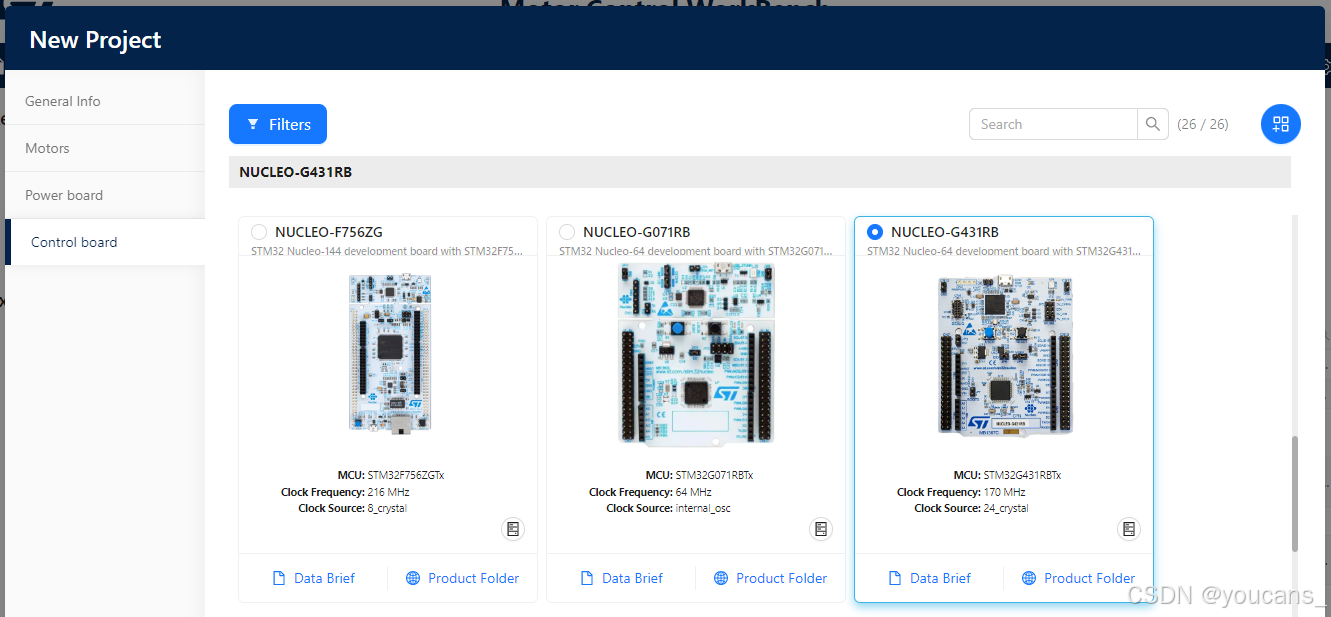Click the NUCLEO-G431RB selected board header
Screen dimensions: 1331x617
pyautogui.click(x=760, y=172)
